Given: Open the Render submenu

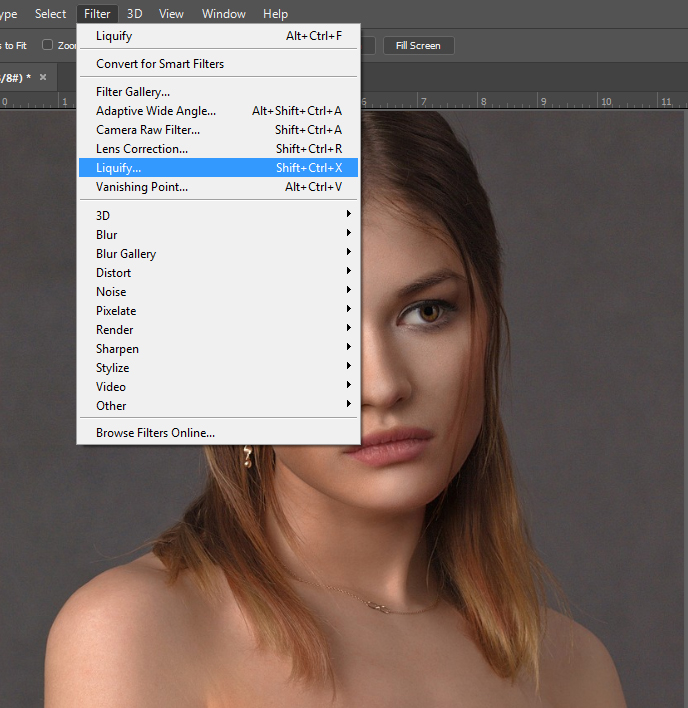Looking at the screenshot, I should (x=114, y=330).
